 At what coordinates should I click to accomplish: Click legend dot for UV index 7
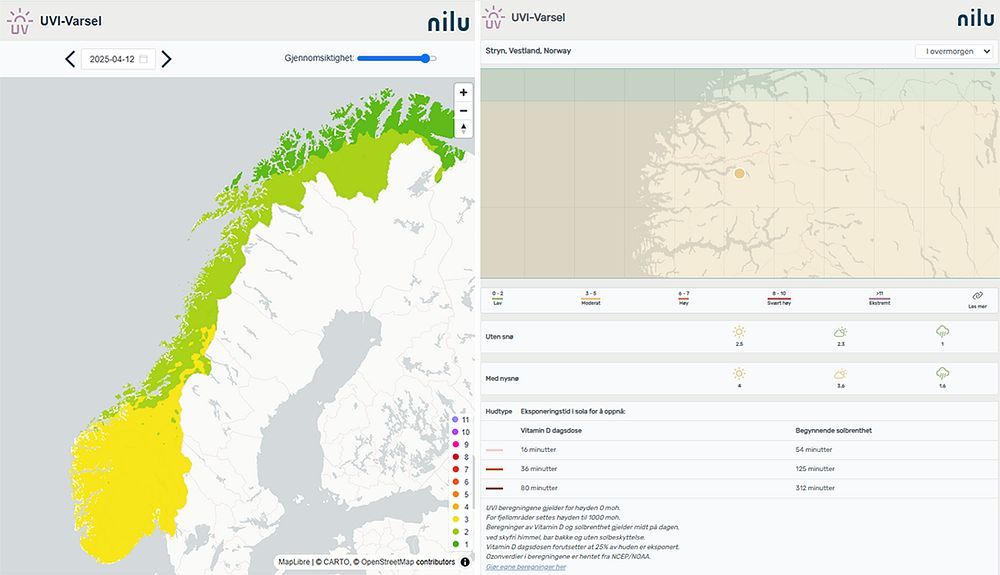point(455,469)
